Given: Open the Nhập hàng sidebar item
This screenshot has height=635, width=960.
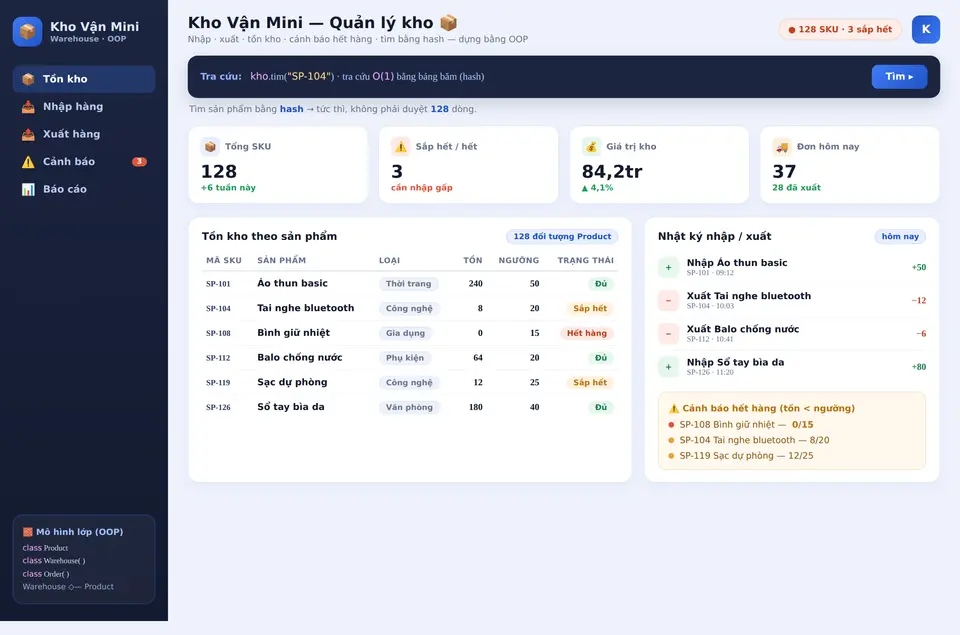Looking at the screenshot, I should point(84,107).
